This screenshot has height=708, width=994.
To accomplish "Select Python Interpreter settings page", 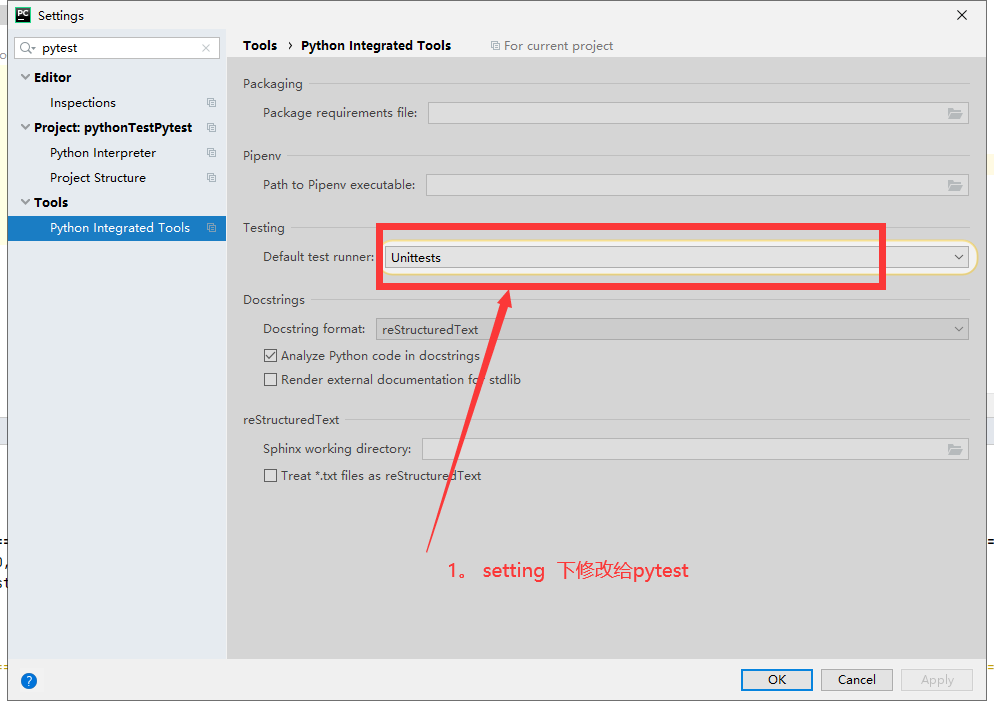I will [103, 153].
